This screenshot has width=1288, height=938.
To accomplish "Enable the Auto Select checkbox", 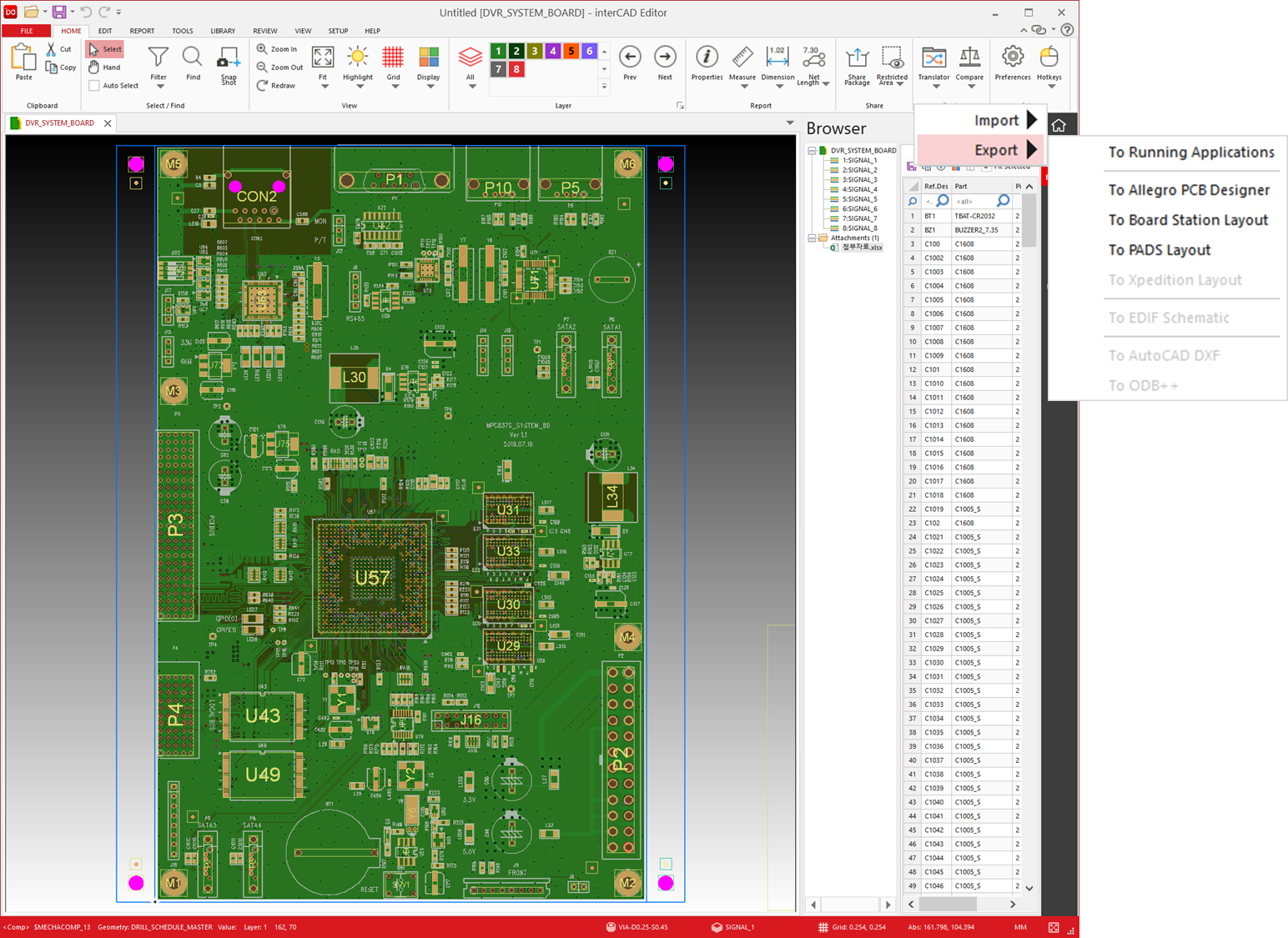I will (94, 86).
